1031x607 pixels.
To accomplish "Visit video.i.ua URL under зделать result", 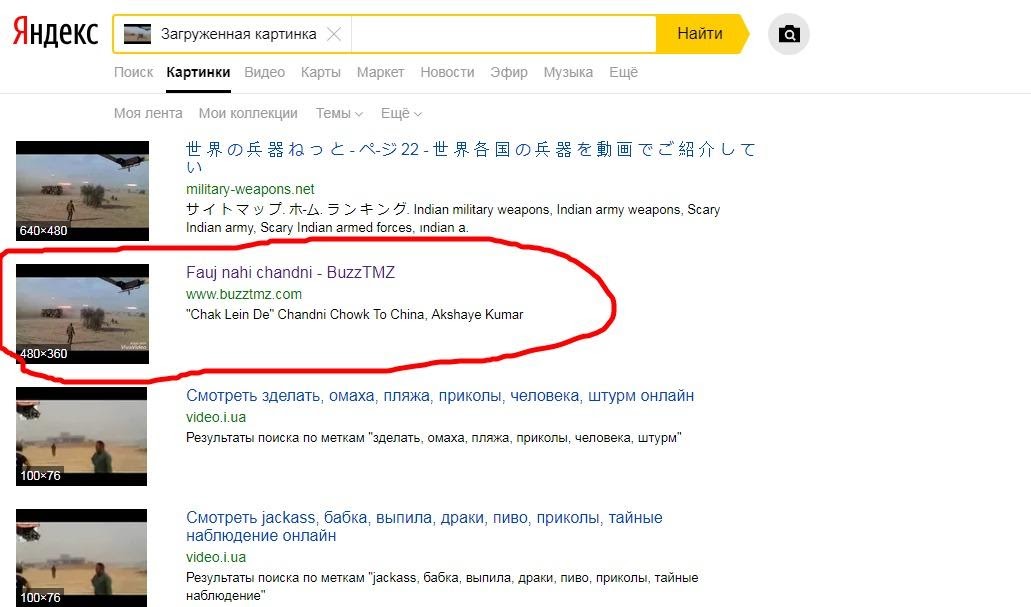I will 216,417.
